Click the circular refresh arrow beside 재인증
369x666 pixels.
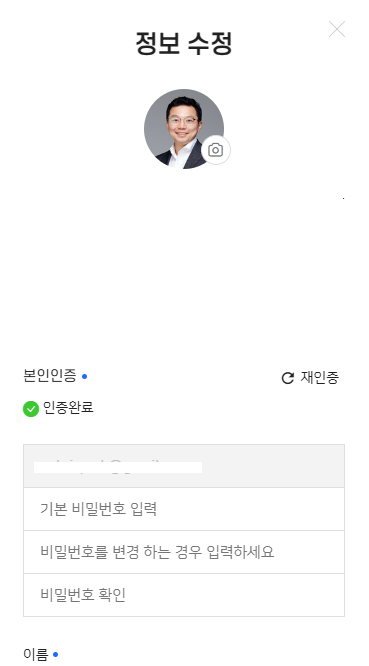288,378
